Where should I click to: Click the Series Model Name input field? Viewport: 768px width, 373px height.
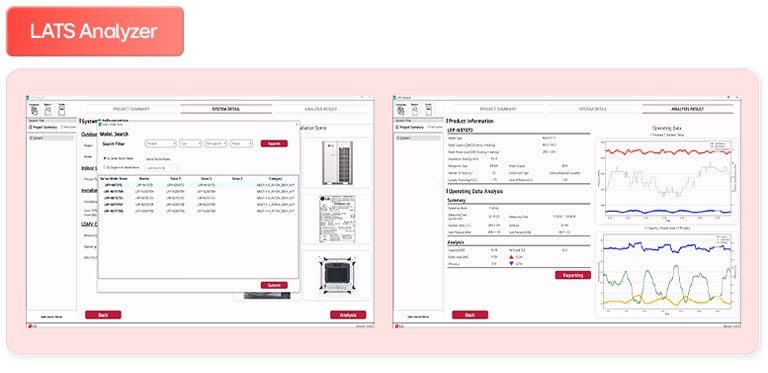(162, 168)
